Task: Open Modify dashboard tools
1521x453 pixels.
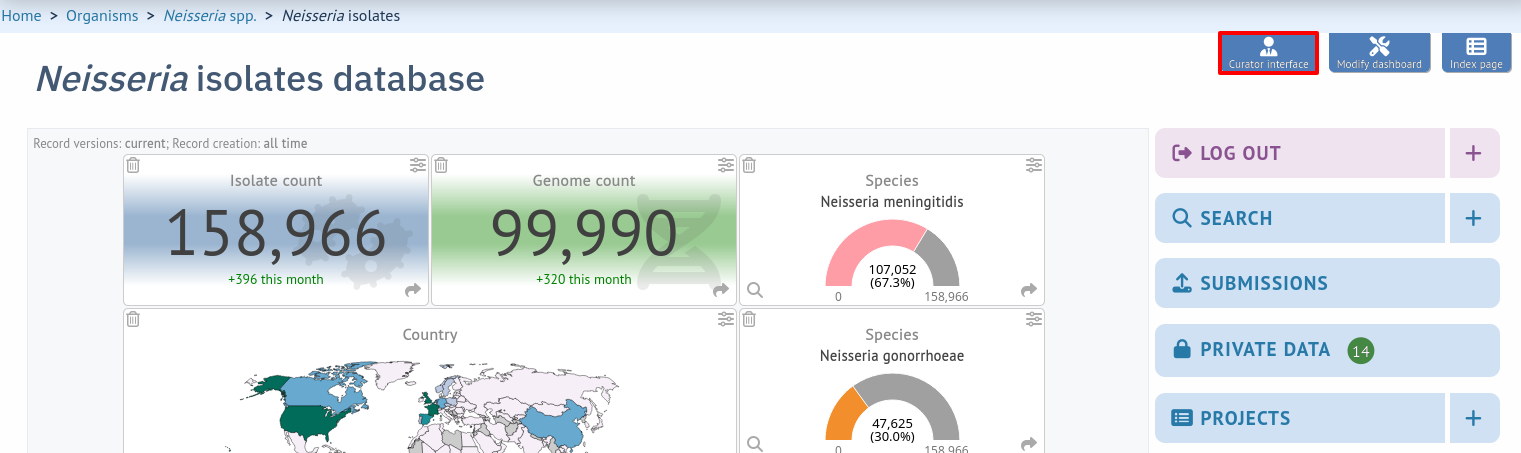Action: [1379, 52]
